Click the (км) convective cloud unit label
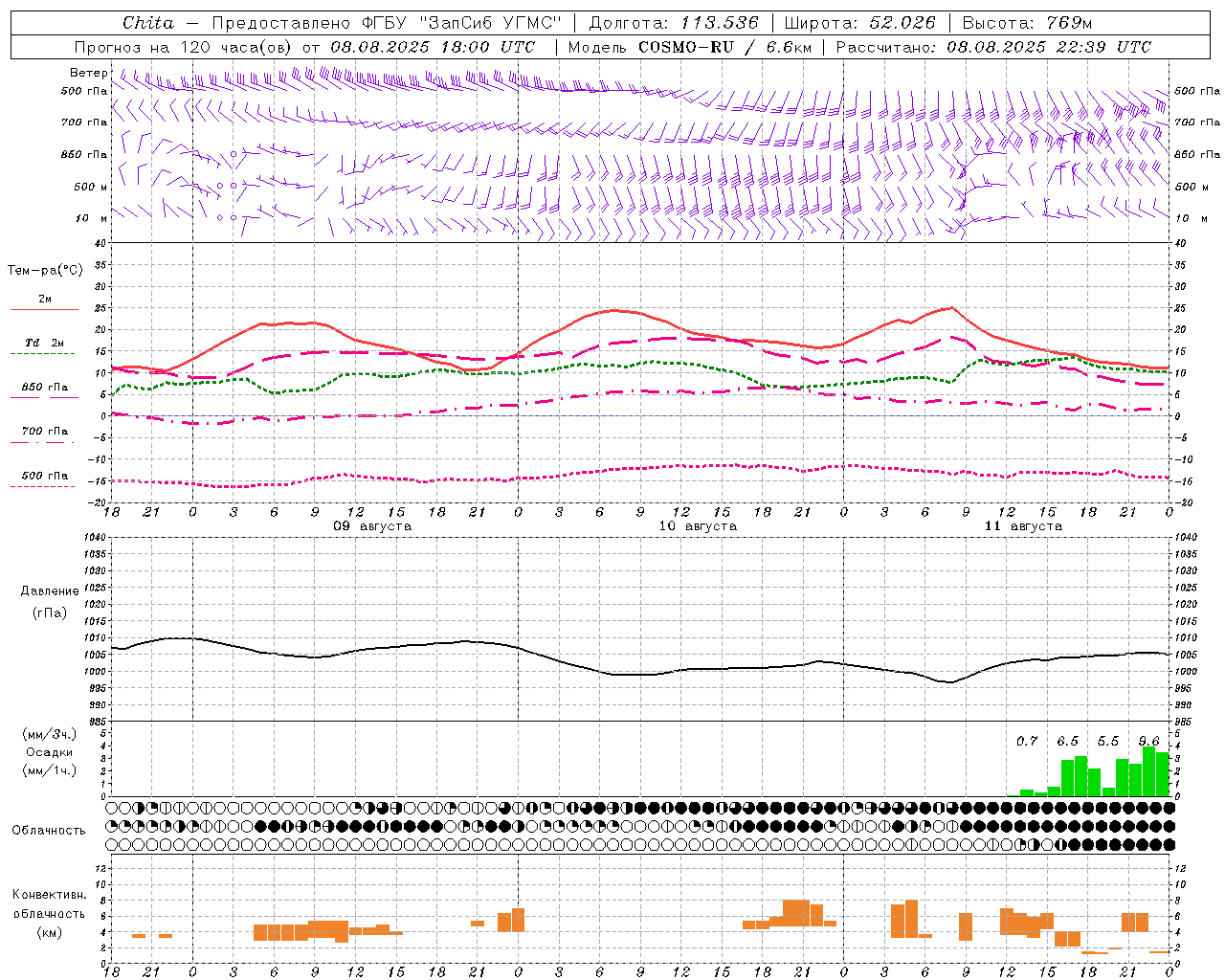Screen dimensions: 1225x980 (x=50, y=932)
